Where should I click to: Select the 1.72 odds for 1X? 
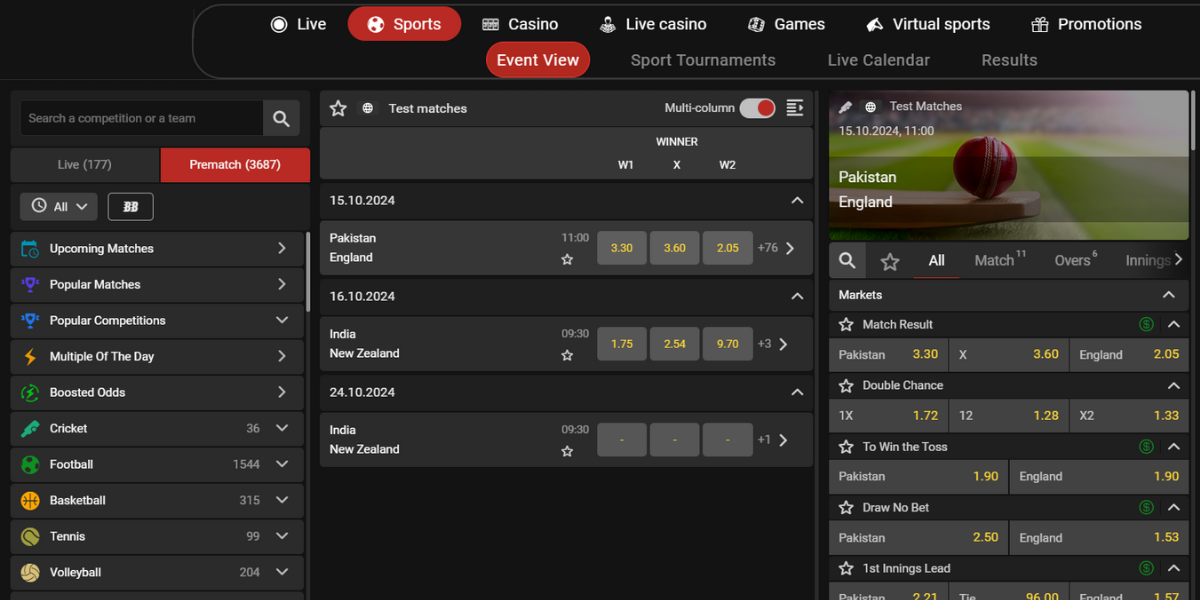(888, 415)
